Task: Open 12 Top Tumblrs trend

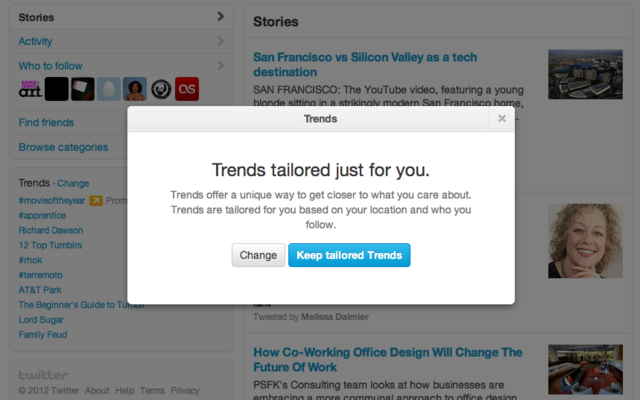Action: (x=50, y=245)
